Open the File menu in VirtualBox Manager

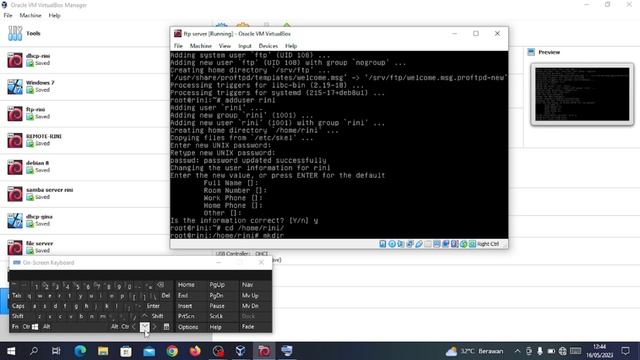[8, 16]
